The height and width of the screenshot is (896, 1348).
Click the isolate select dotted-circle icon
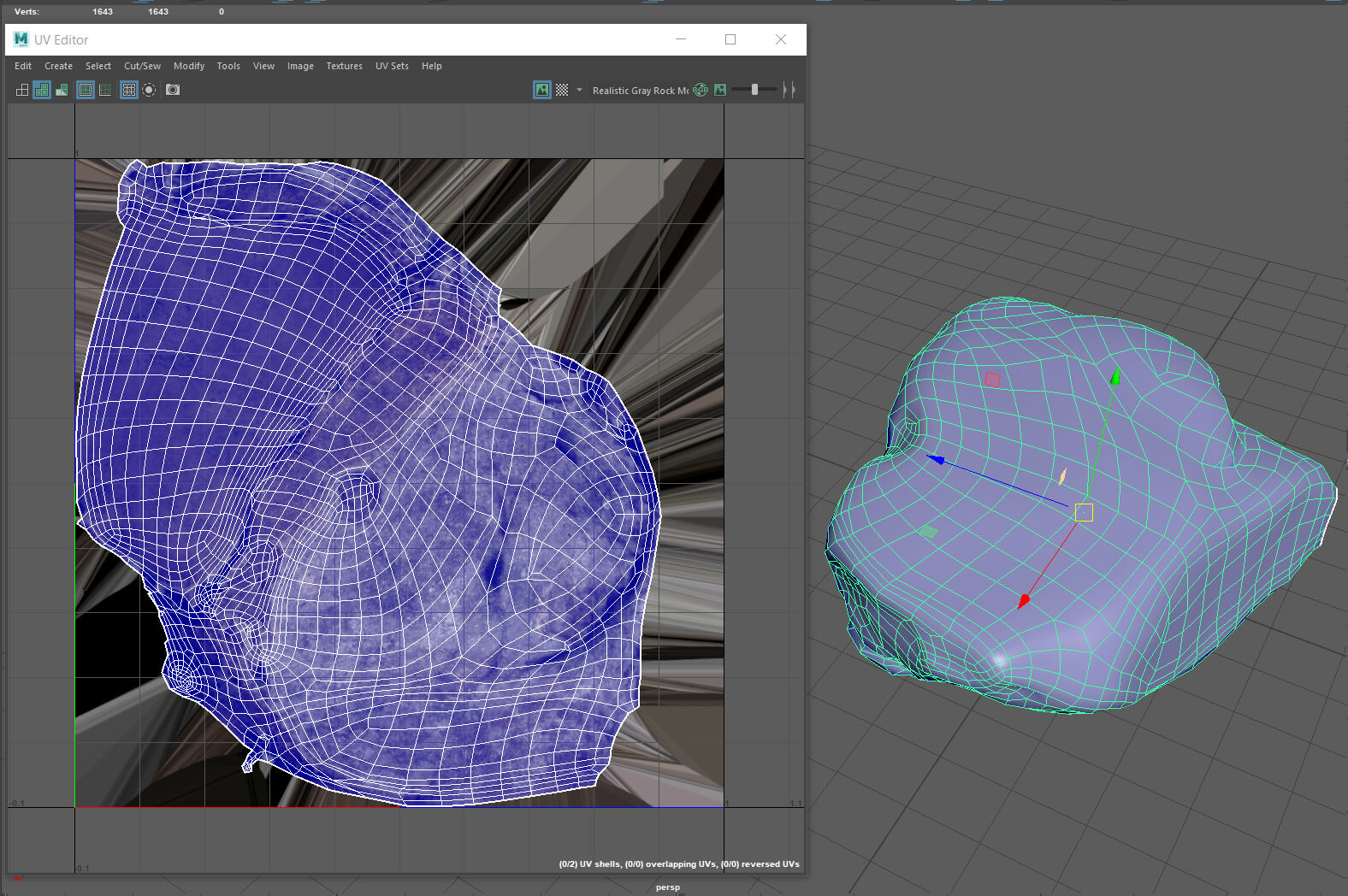pos(149,90)
